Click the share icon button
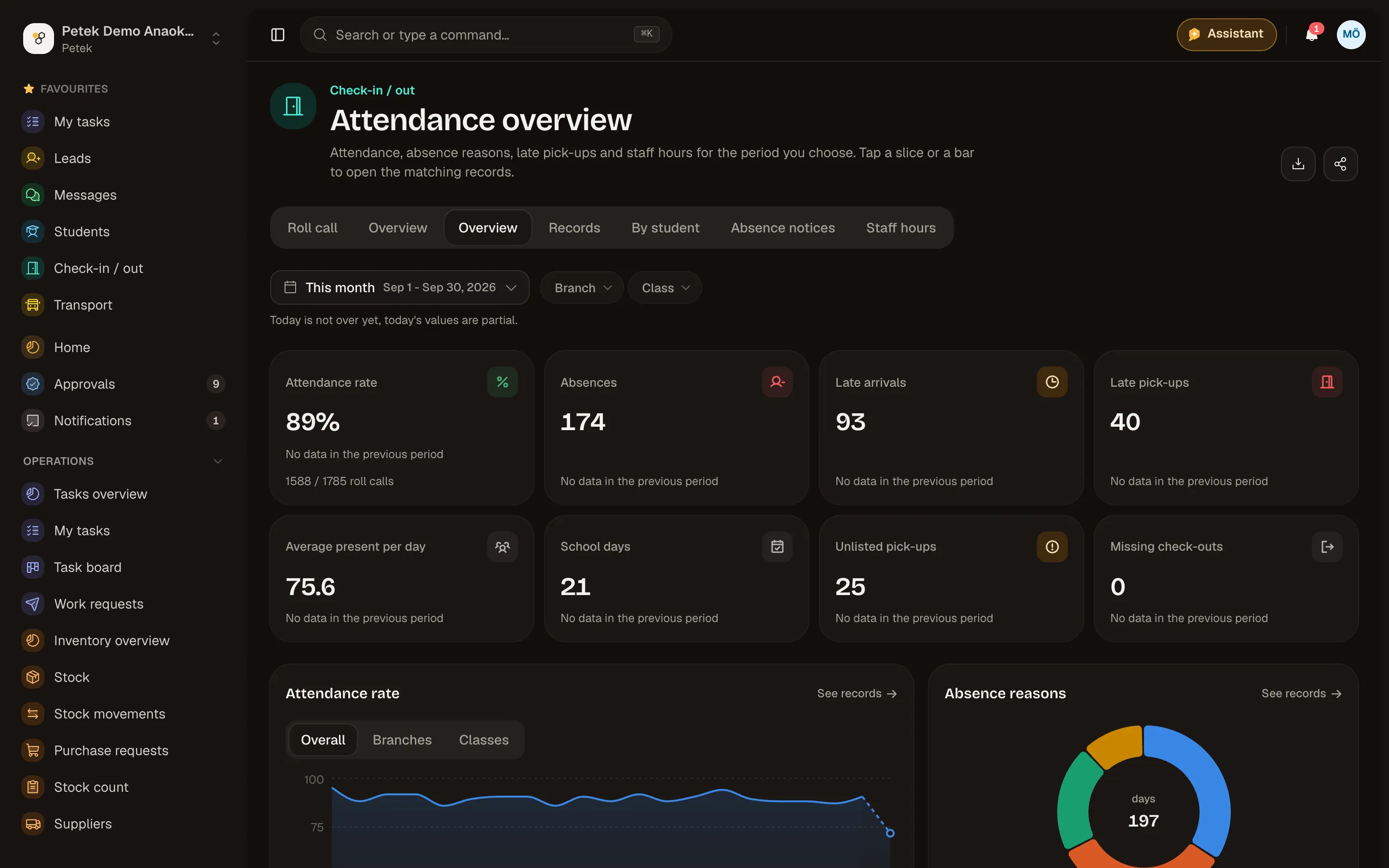Viewport: 1389px width, 868px height. click(x=1340, y=164)
